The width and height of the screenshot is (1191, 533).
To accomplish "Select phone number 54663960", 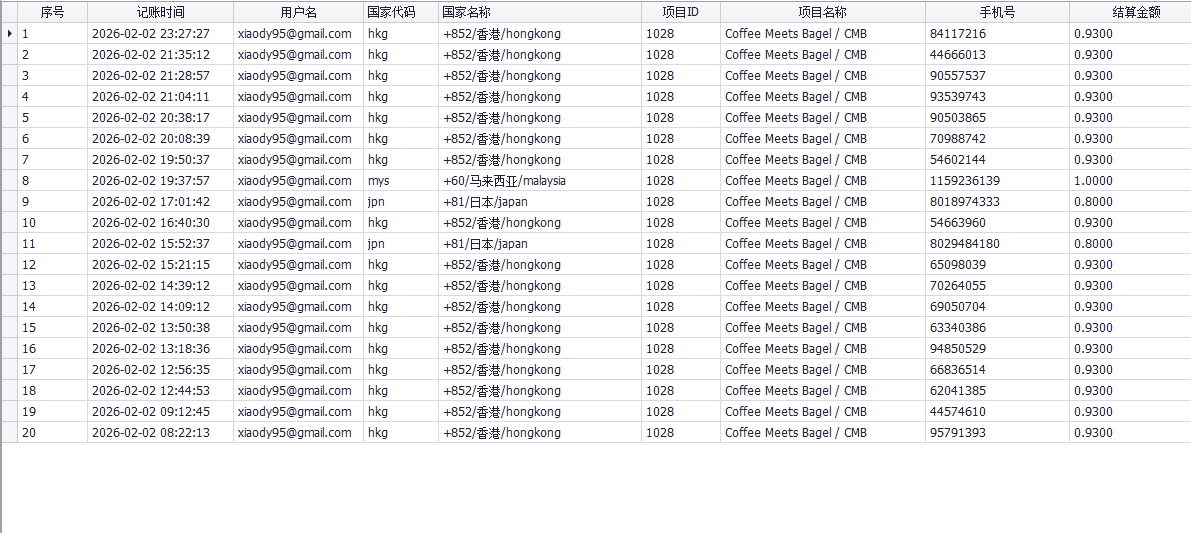I will tap(958, 222).
